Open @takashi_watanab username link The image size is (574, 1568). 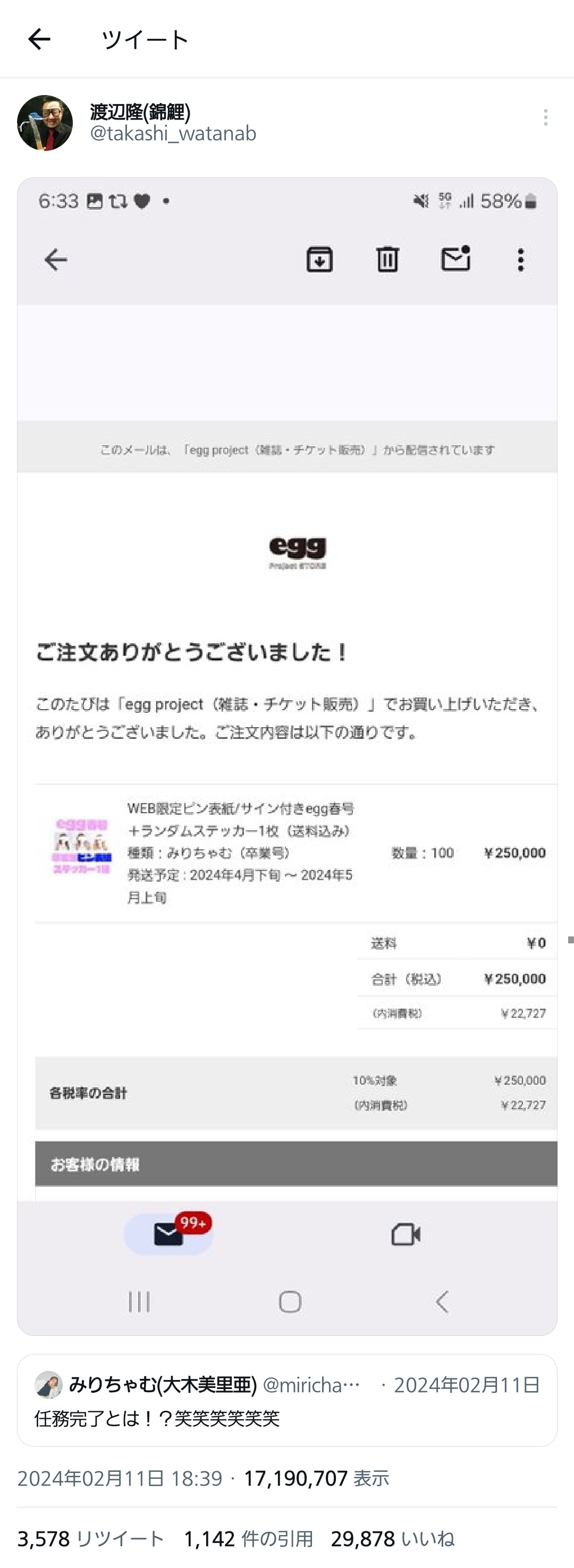coord(173,133)
